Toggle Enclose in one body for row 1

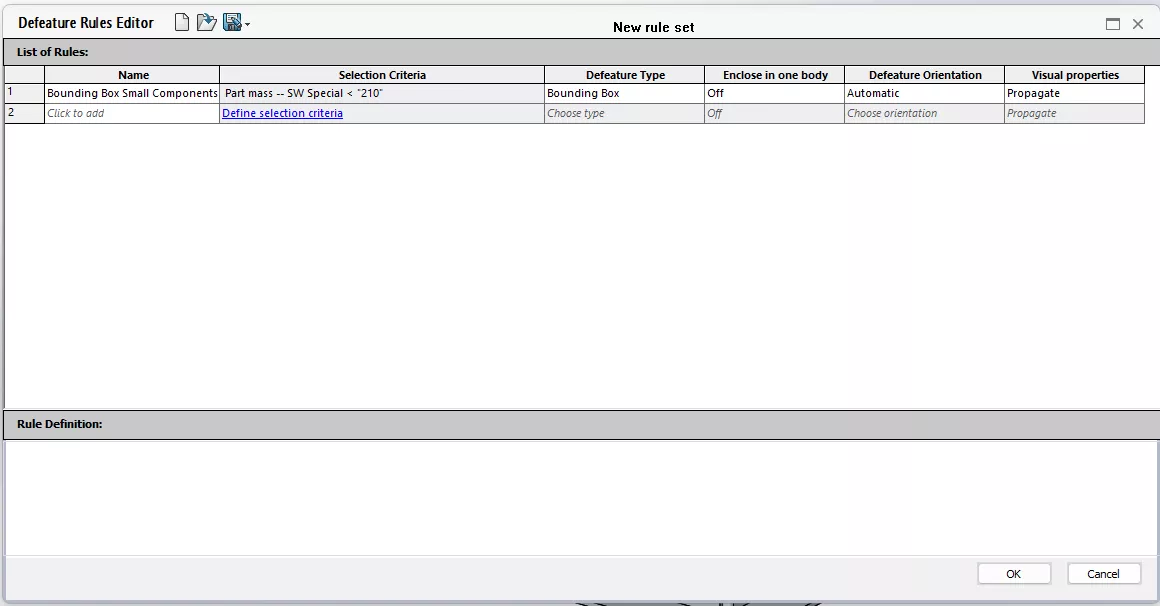tap(774, 93)
